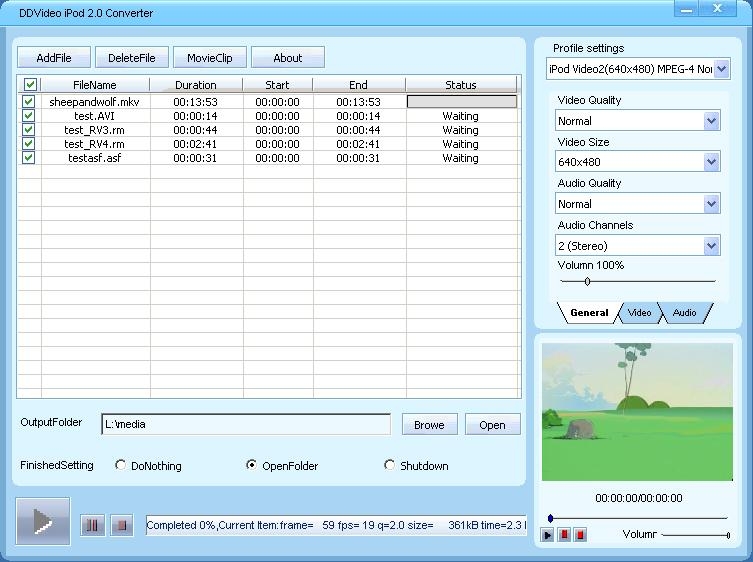Select the test_RV4.rm filename
Image resolution: width=753 pixels, height=562 pixels.
point(94,144)
